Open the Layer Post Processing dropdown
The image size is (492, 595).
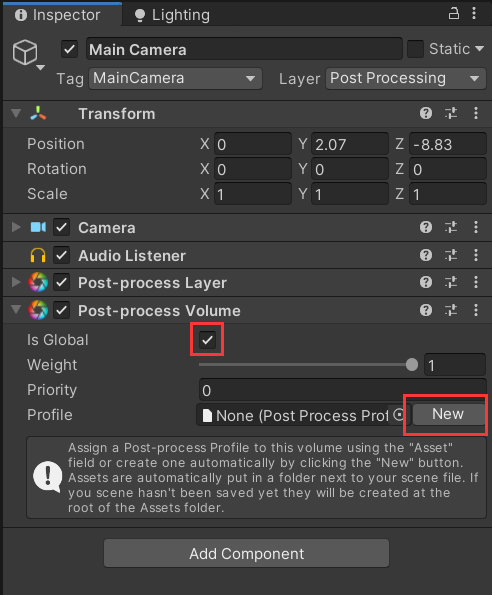pos(406,79)
